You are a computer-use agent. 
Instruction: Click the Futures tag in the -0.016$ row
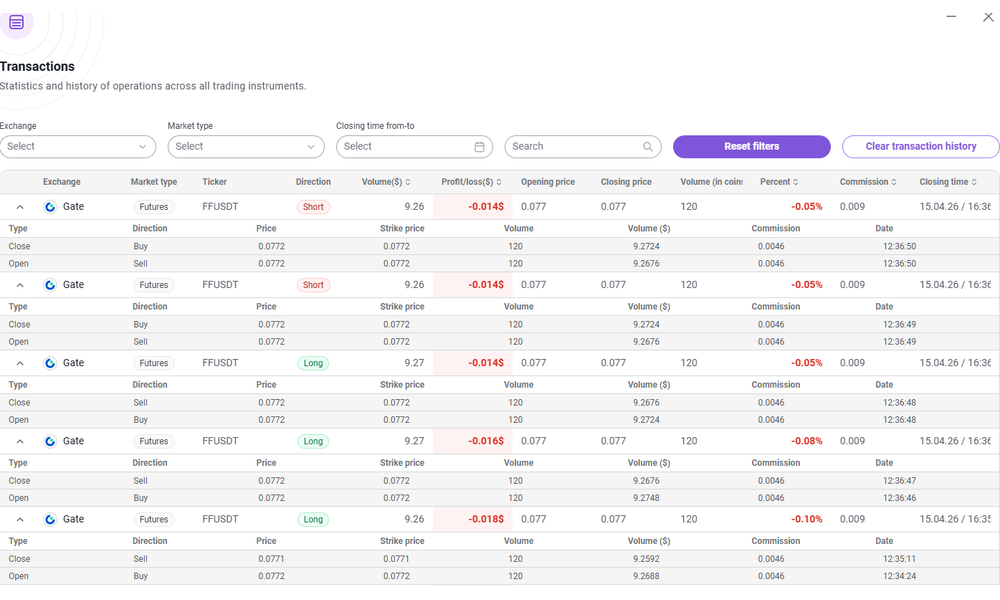[x=154, y=441]
